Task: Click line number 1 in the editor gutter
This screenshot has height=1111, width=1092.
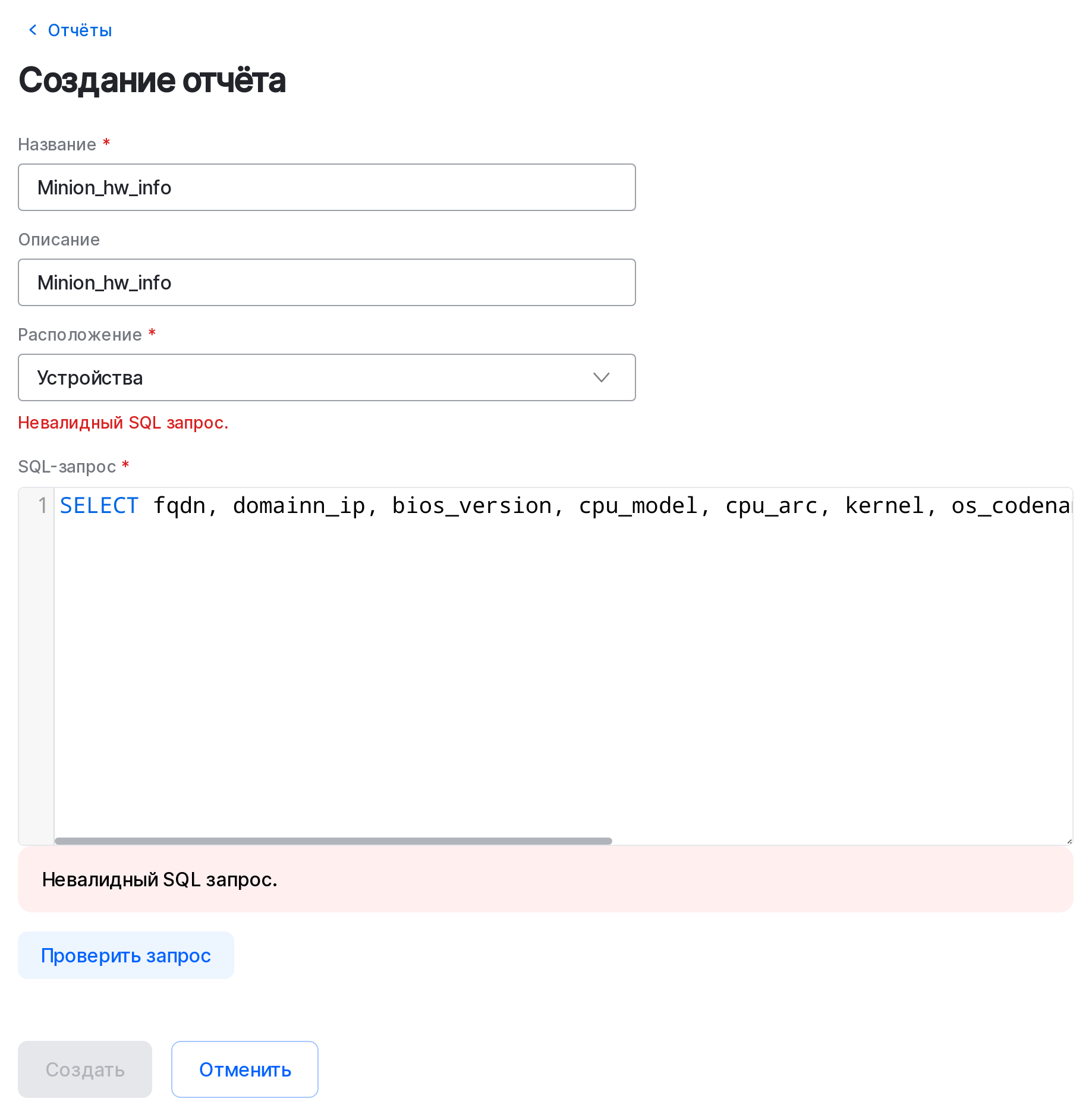Action: 42,506
